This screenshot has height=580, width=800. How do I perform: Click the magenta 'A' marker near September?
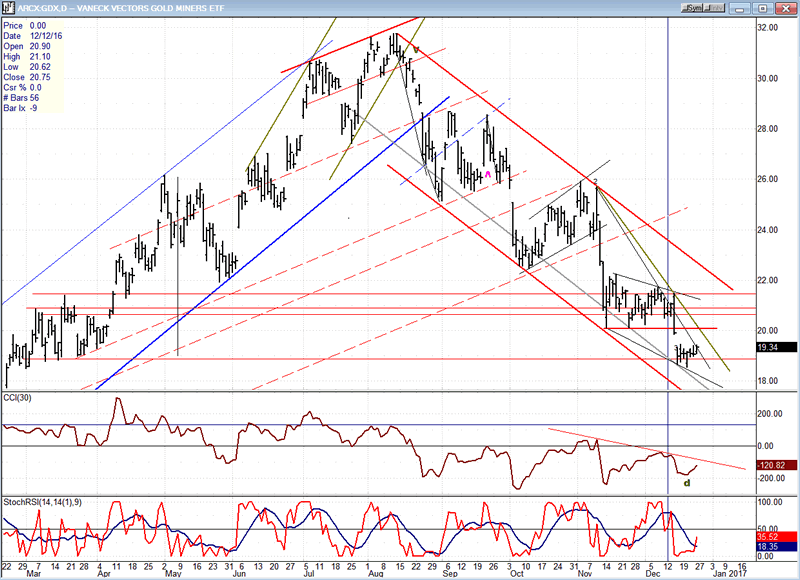click(x=488, y=175)
